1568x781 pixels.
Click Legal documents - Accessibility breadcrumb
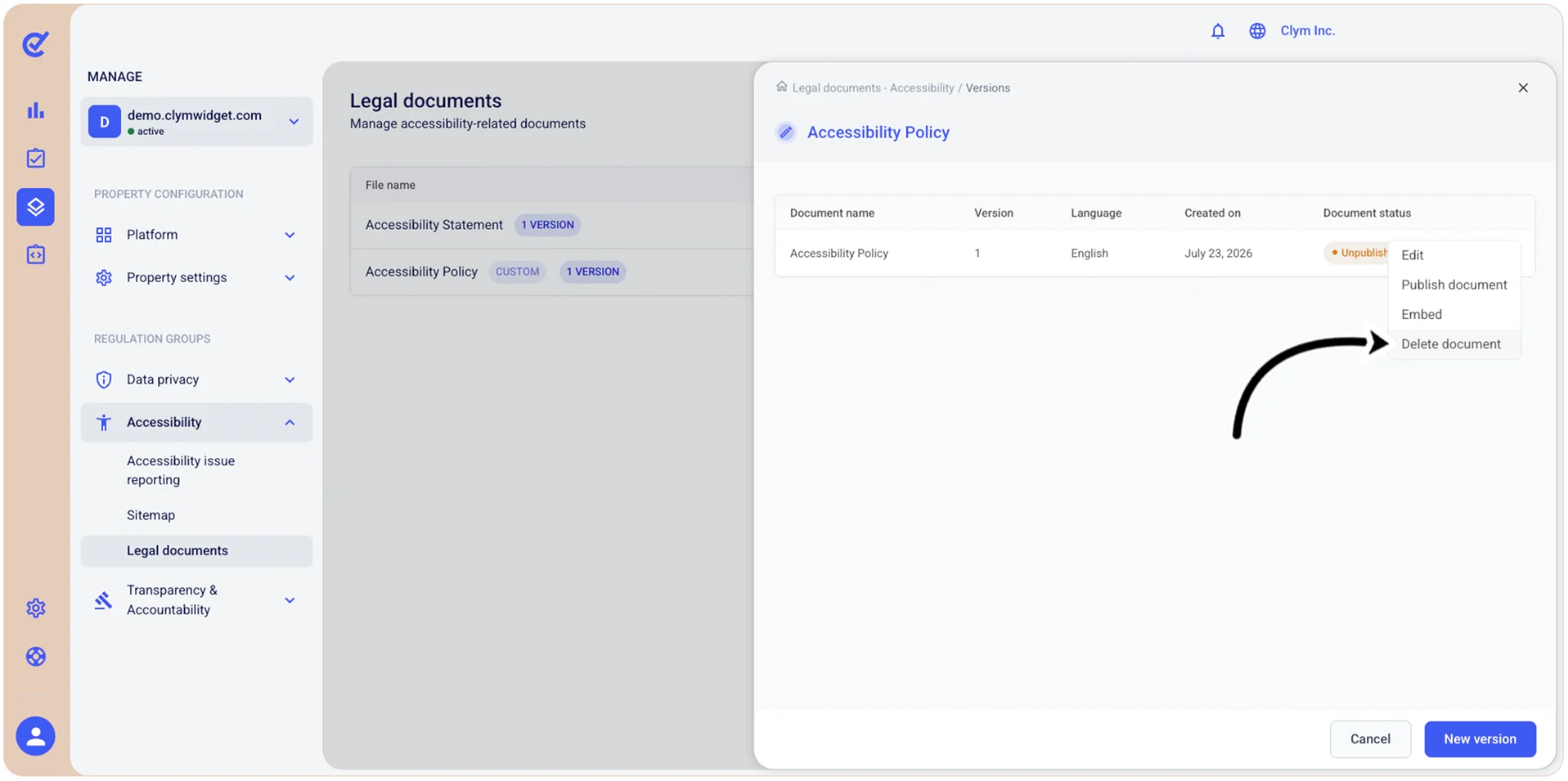873,88
